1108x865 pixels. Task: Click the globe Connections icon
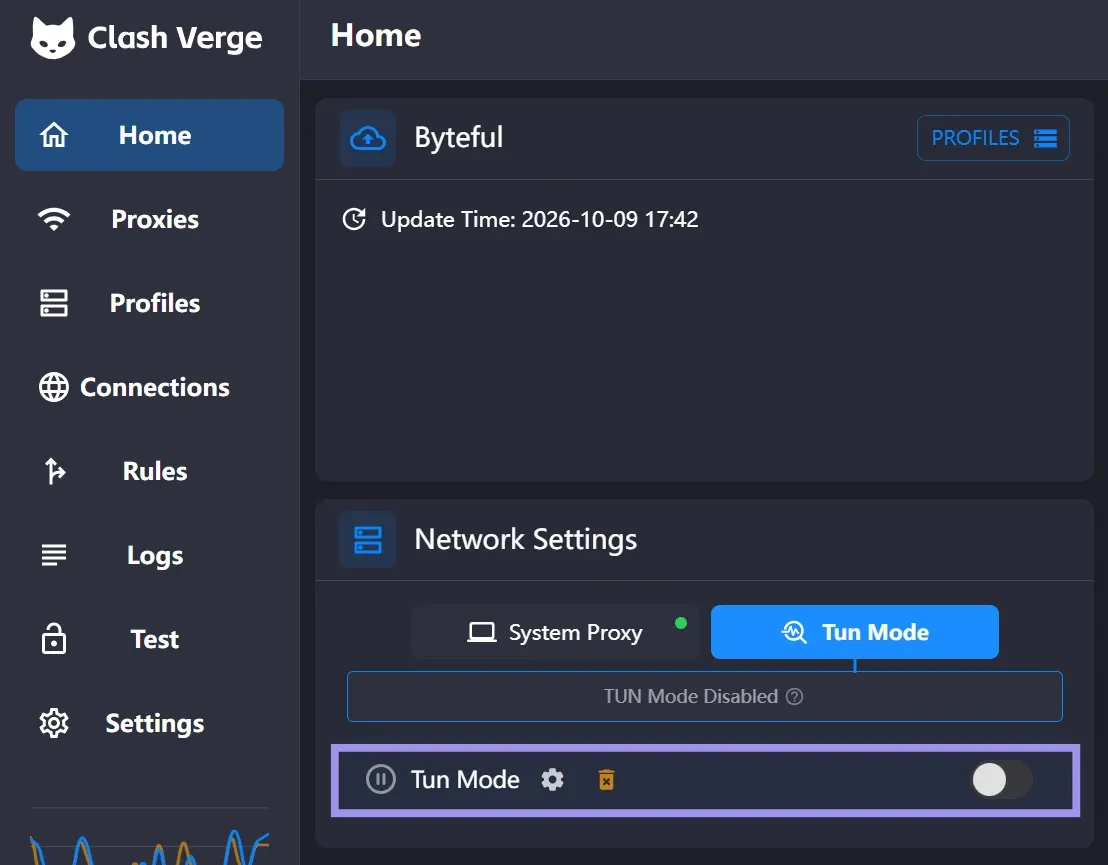click(x=54, y=387)
